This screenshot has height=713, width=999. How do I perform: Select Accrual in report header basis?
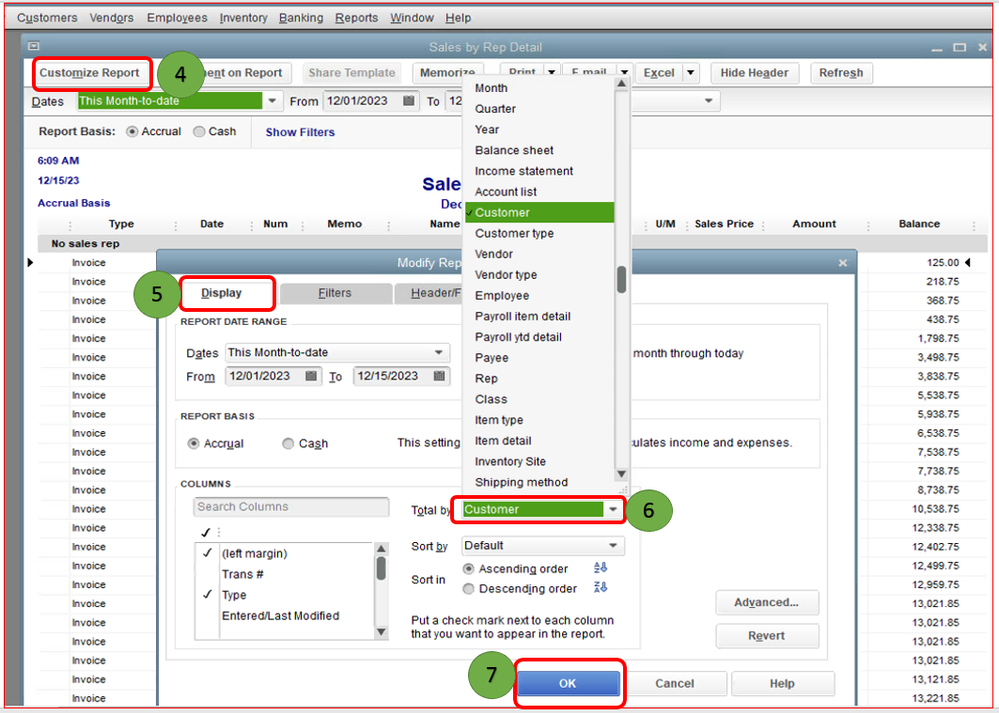[x=132, y=131]
